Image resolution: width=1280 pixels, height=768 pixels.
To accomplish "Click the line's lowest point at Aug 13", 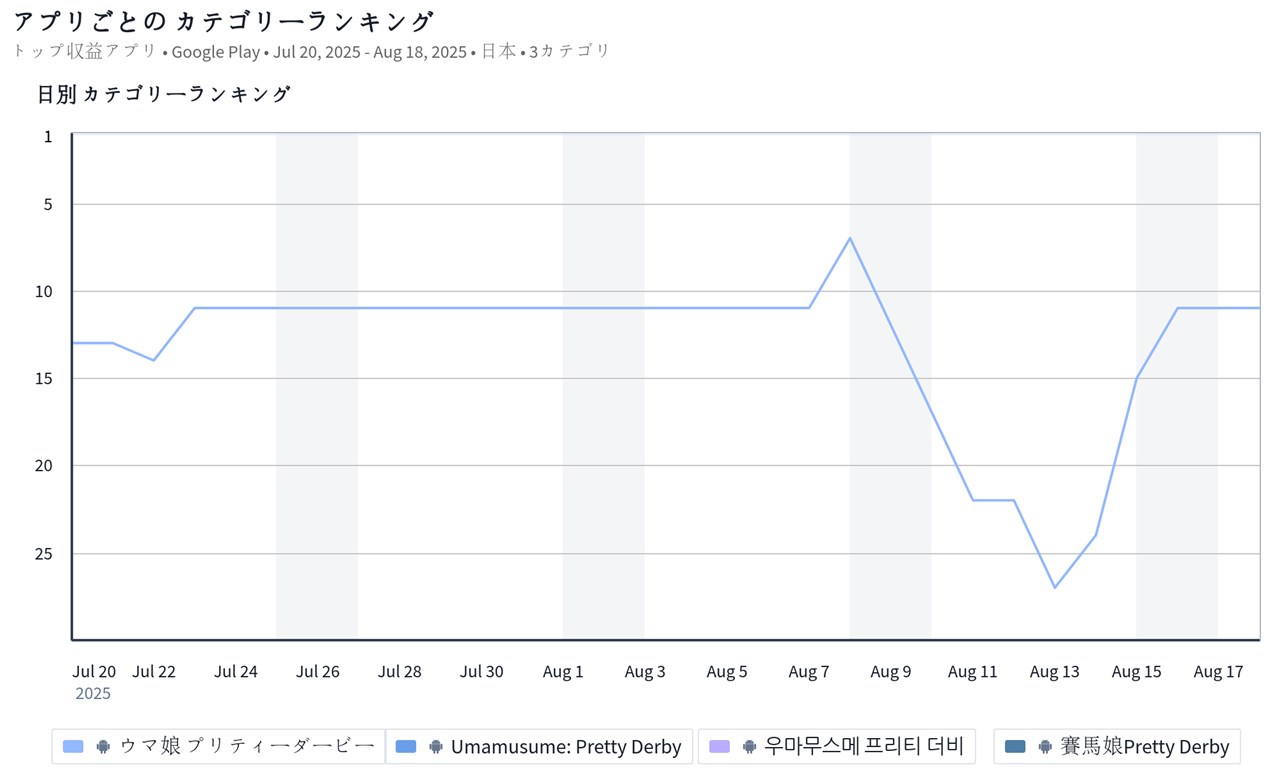I will point(1055,587).
